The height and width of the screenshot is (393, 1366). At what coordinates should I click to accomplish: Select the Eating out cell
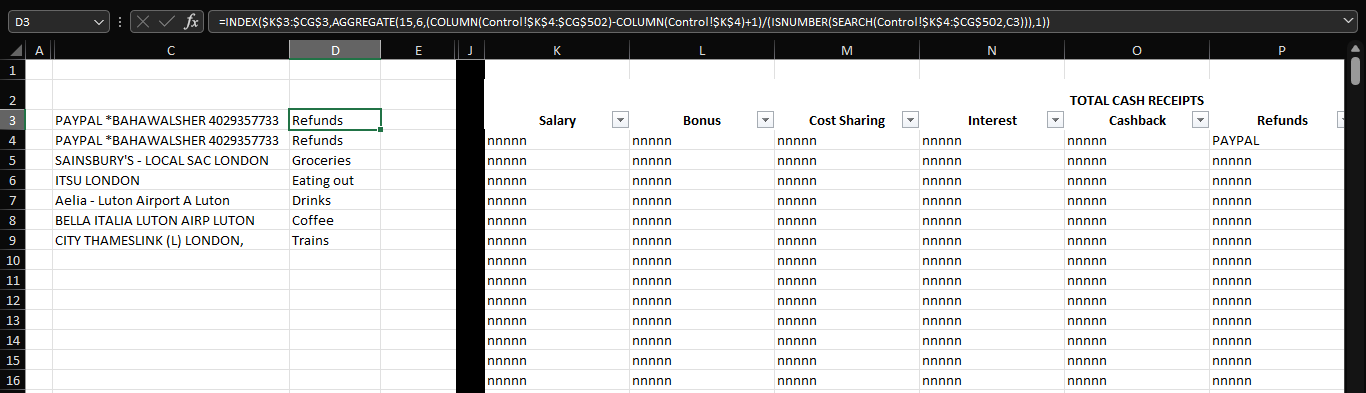(335, 180)
